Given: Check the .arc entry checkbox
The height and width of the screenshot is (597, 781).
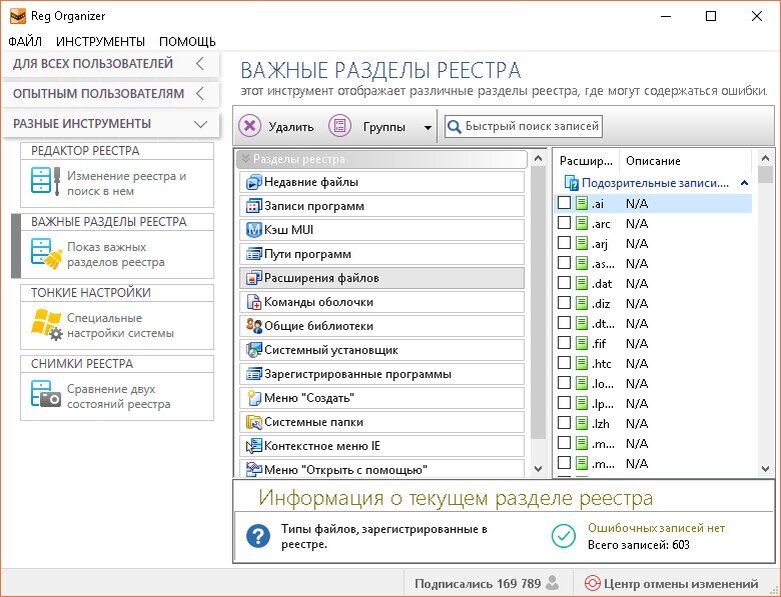Looking at the screenshot, I should pyautogui.click(x=564, y=223).
